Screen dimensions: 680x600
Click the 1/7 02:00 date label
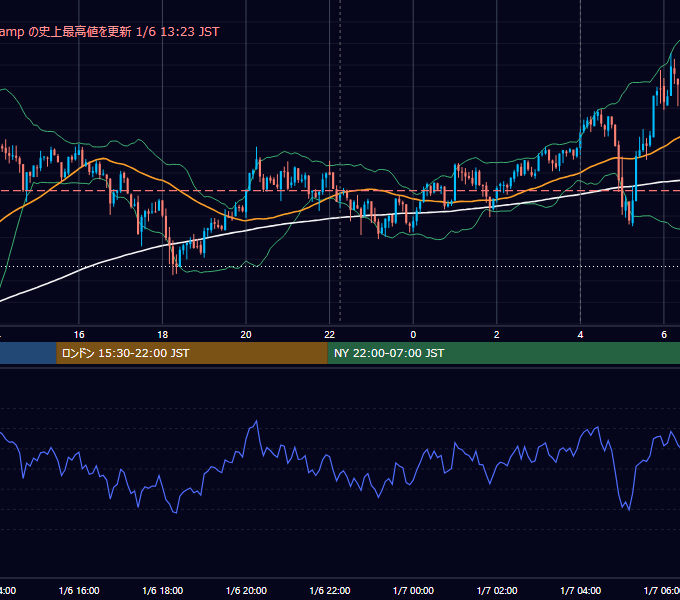click(x=497, y=591)
